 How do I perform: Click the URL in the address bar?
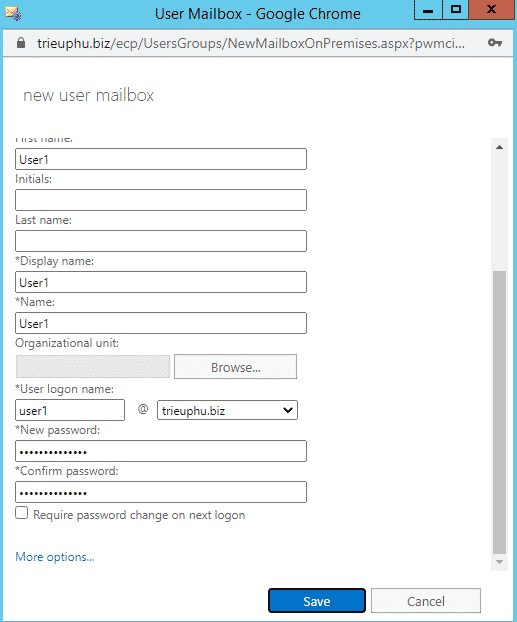[x=251, y=43]
